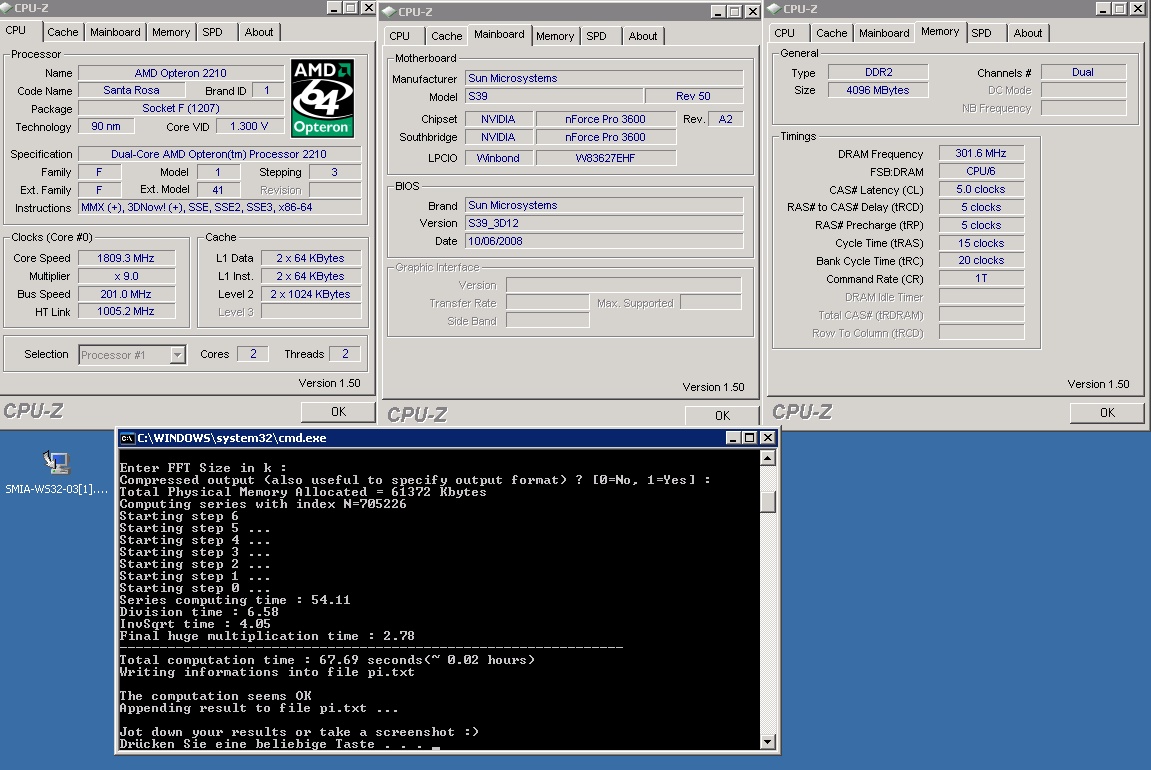This screenshot has height=770, width=1151.
Task: Click the Specification field Dual-Core AMD Opteron
Action: point(219,154)
